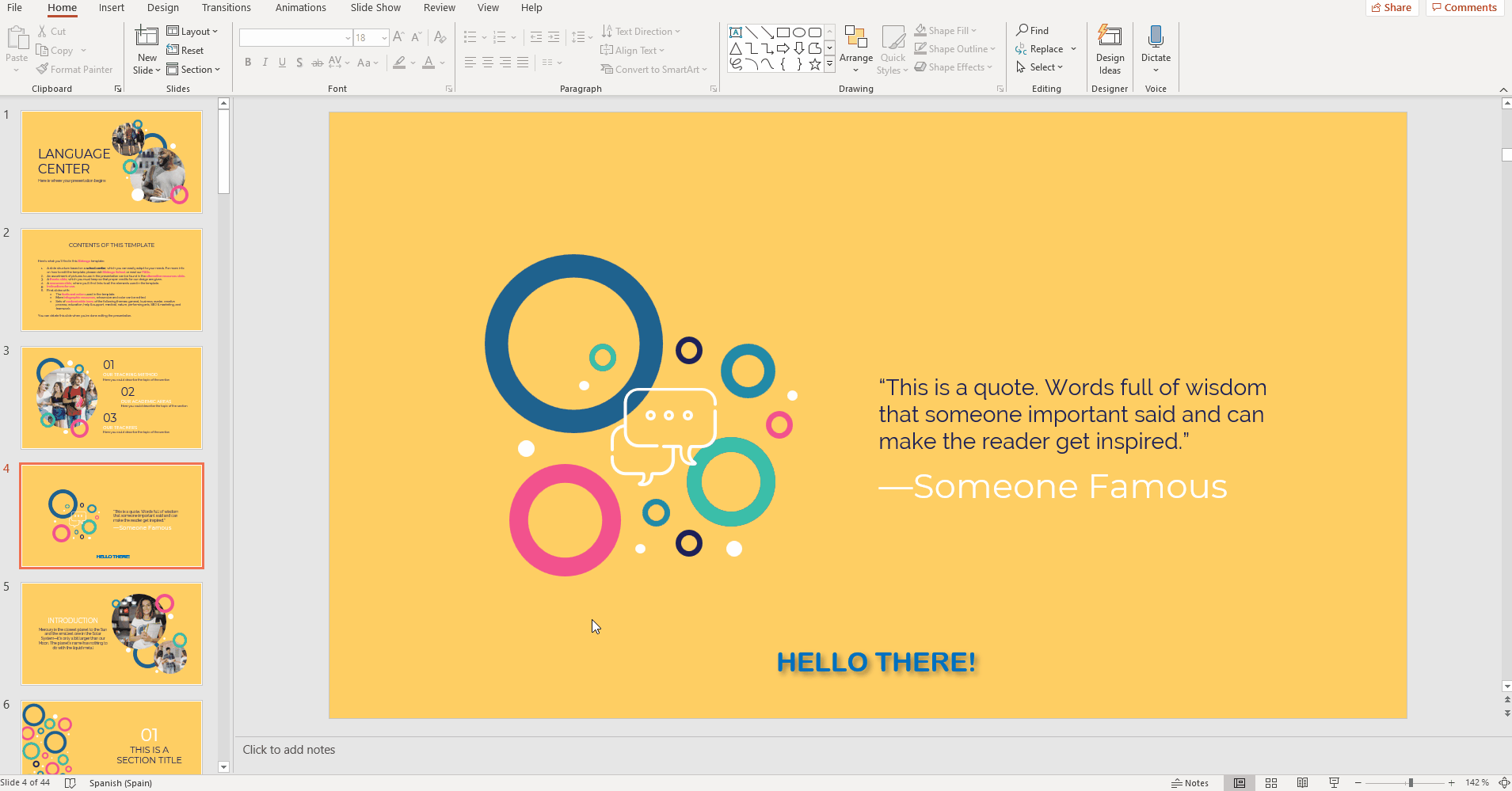Switch to Slide Sorter view icon
Viewport: 1512px width, 791px height.
[1271, 783]
